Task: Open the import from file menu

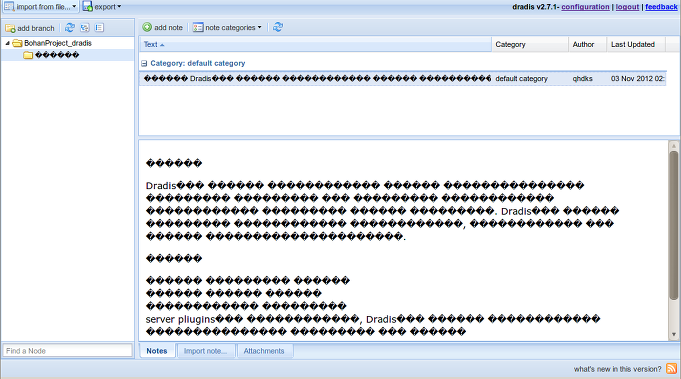Action: [40, 7]
